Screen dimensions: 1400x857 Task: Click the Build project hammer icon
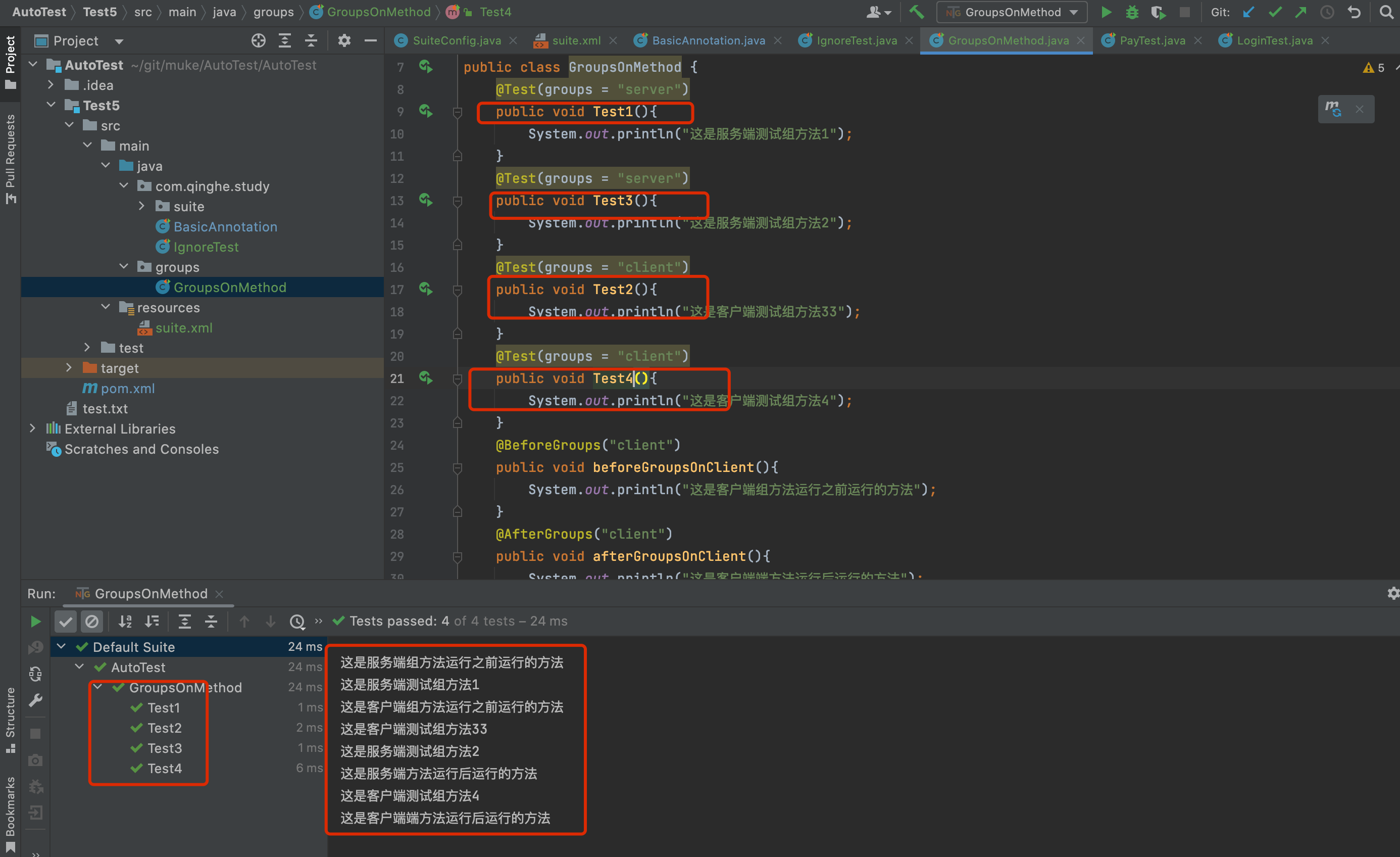916,12
